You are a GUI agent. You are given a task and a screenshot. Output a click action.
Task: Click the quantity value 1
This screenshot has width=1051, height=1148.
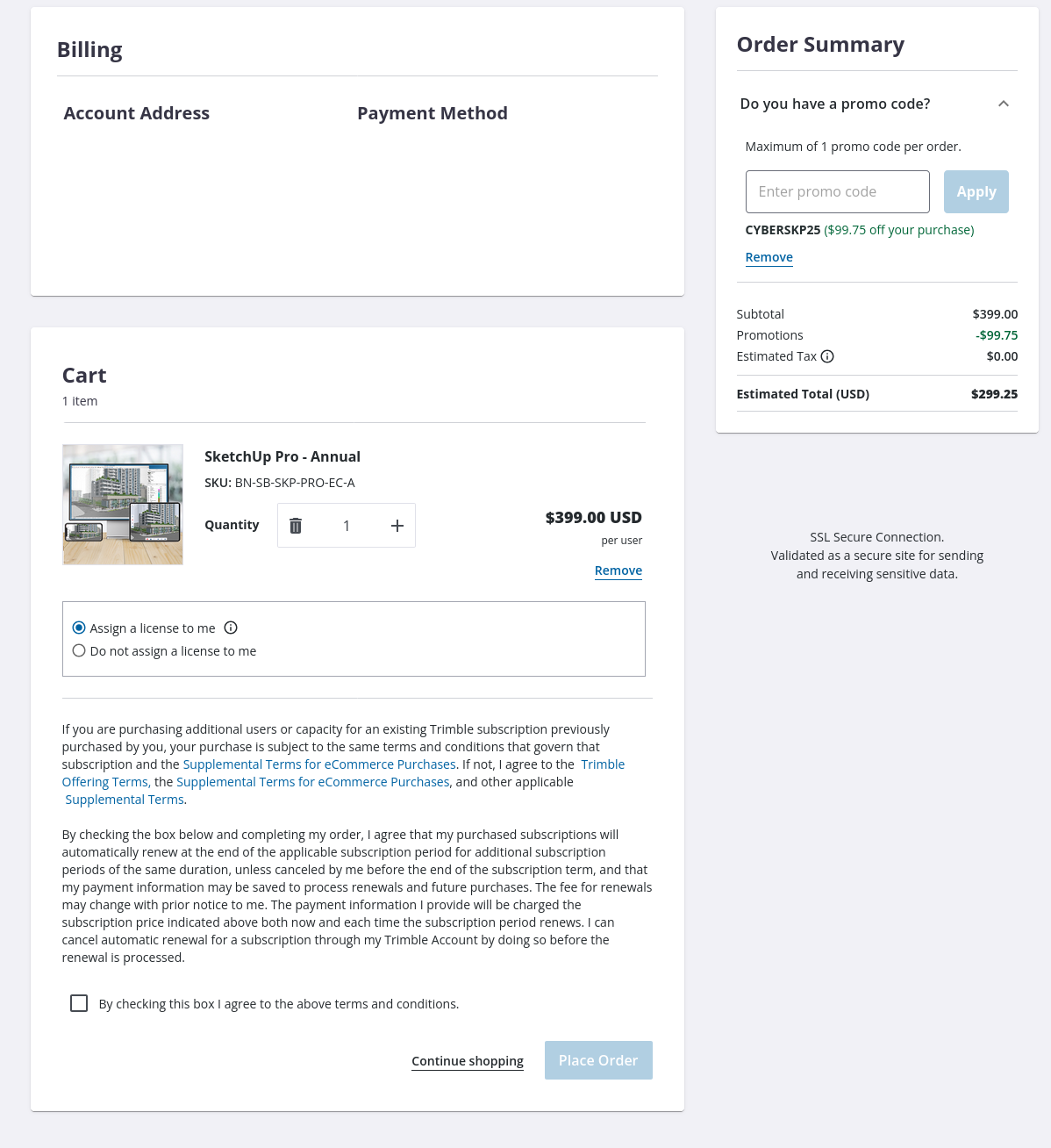pyautogui.click(x=347, y=526)
